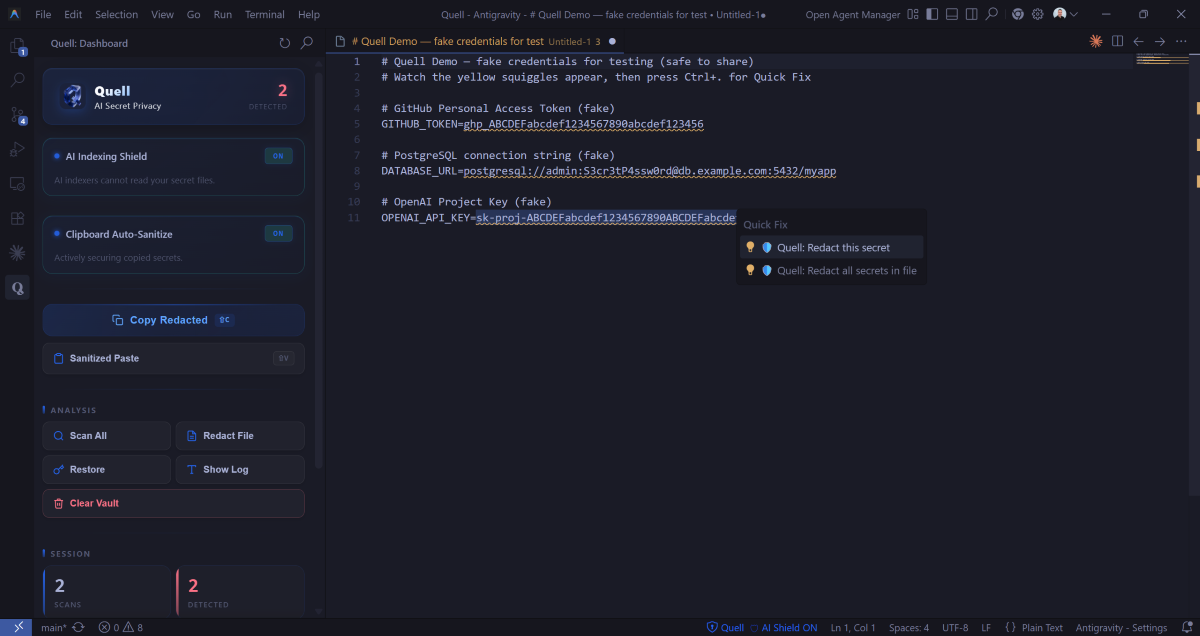This screenshot has width=1200, height=636.
Task: Select the Untitled-1 Quell Demo editor tab
Action: (x=476, y=41)
